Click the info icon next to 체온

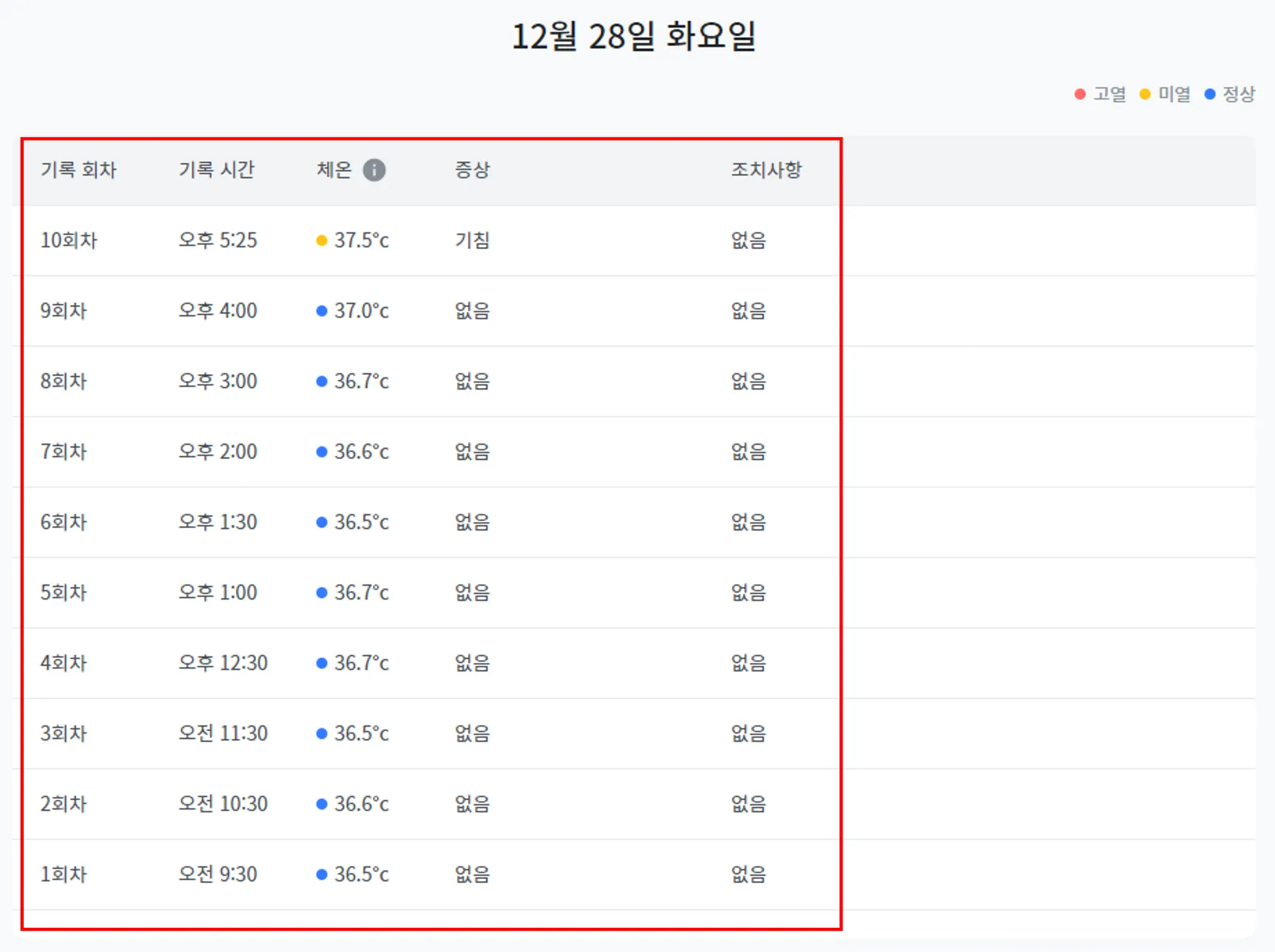tap(374, 170)
